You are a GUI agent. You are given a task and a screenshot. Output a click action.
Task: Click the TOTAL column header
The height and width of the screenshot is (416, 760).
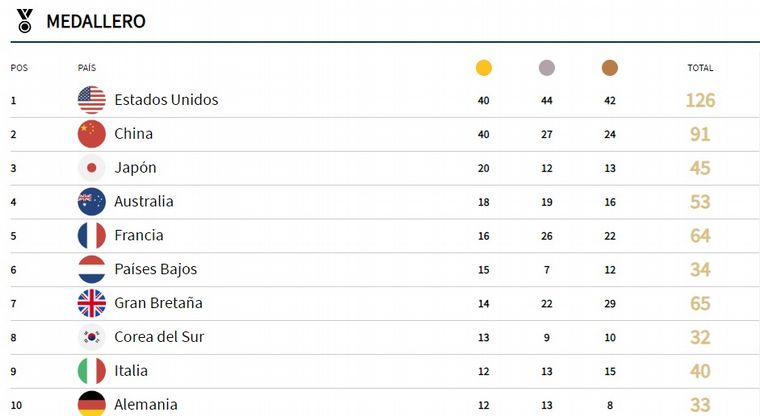[x=700, y=68]
